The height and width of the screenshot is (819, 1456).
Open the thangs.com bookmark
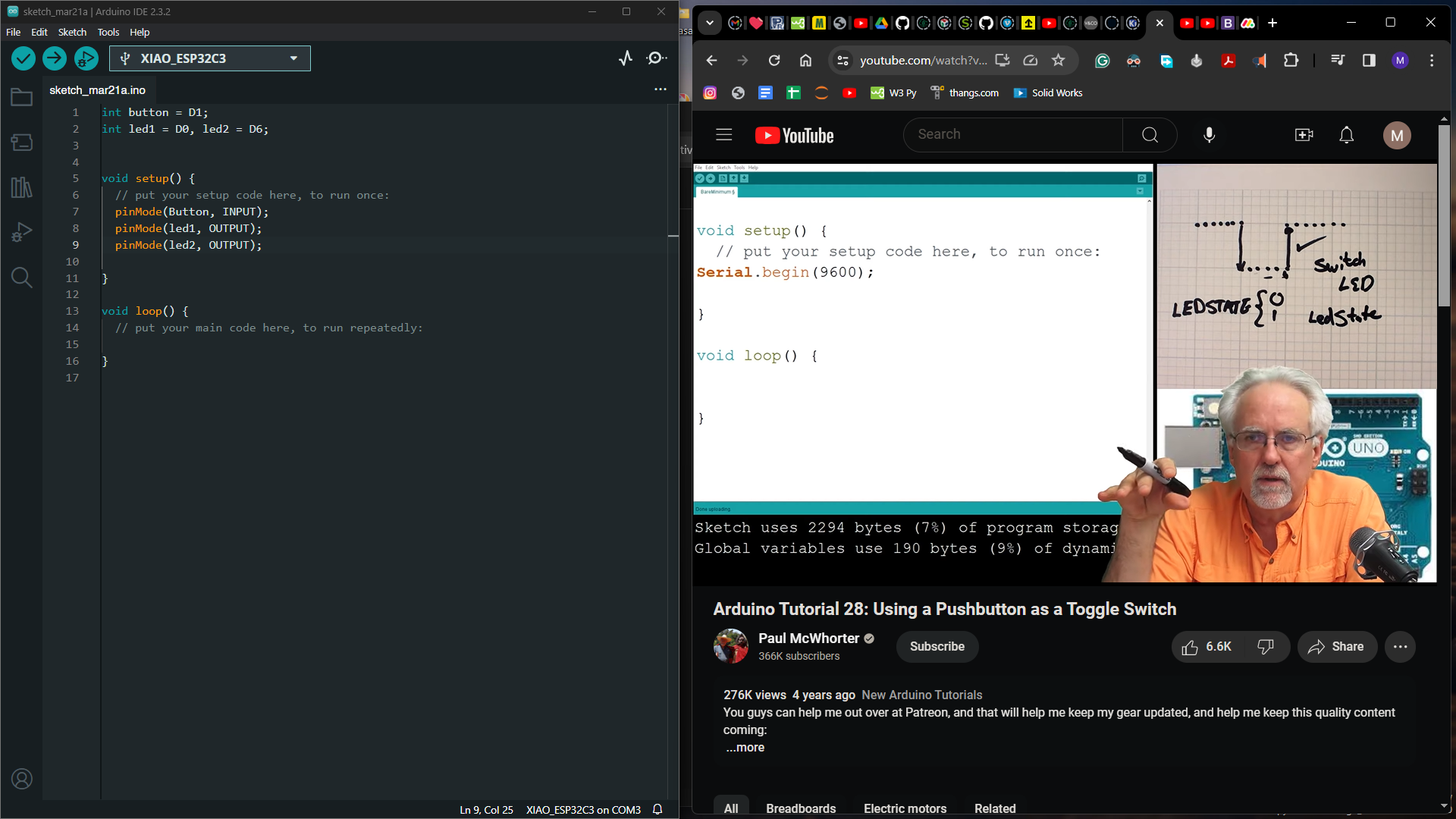coord(965,93)
